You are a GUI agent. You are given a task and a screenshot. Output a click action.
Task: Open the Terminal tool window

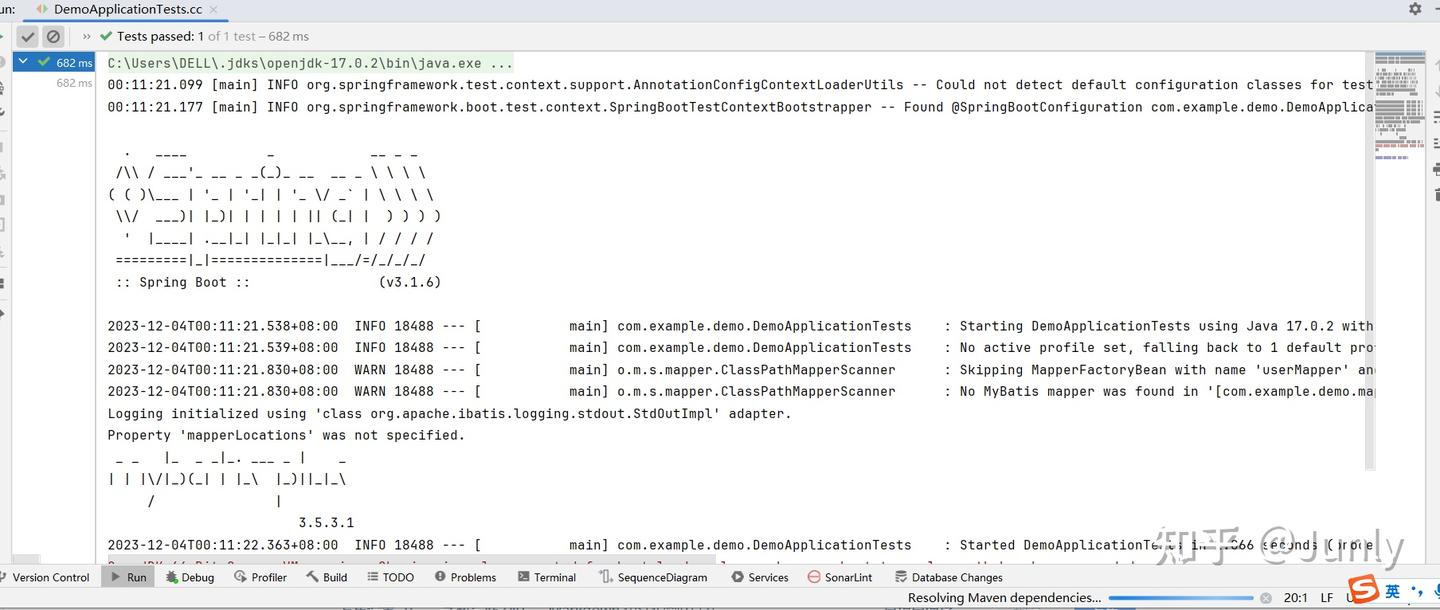(547, 577)
